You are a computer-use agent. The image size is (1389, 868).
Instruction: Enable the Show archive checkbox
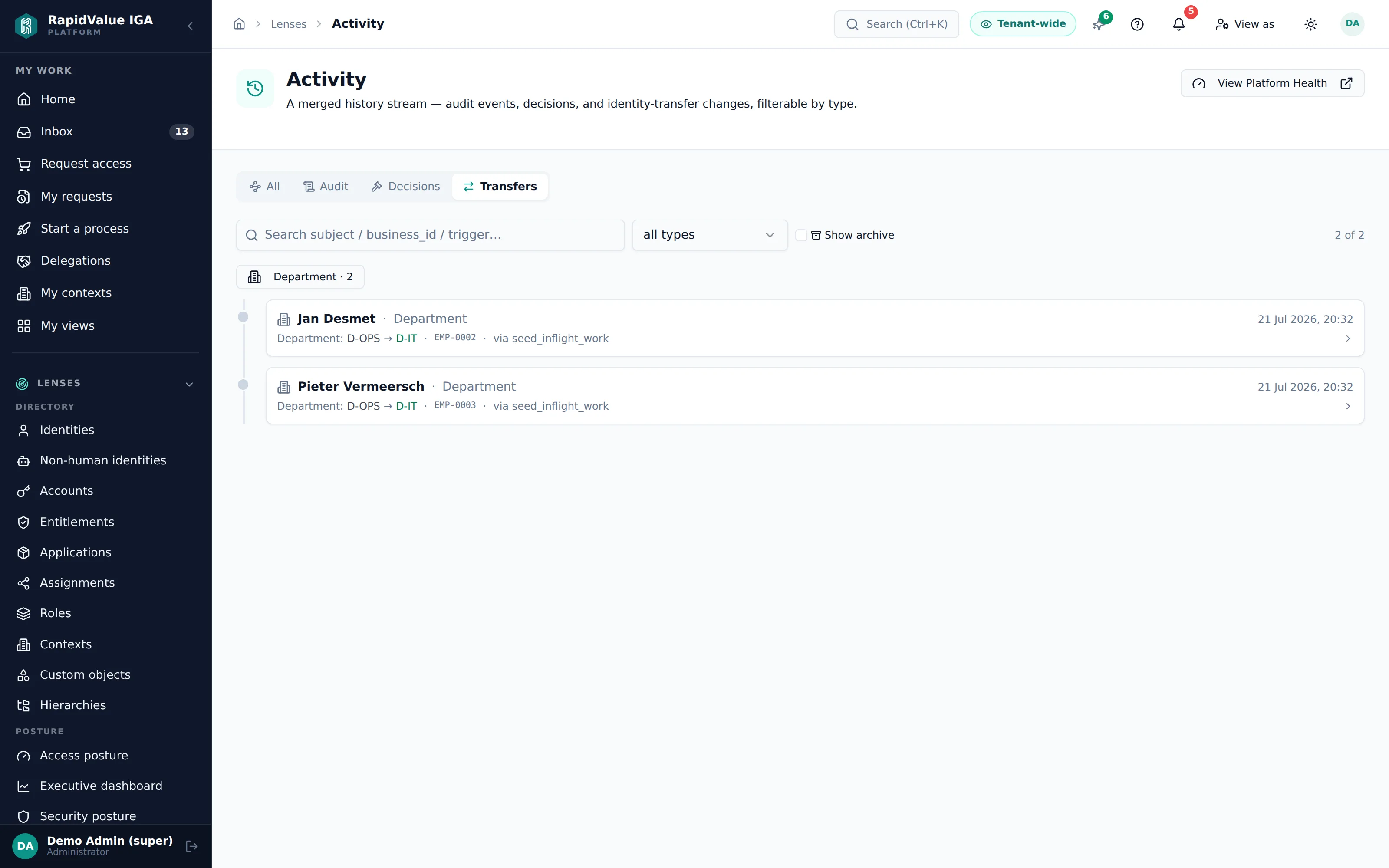pos(801,235)
